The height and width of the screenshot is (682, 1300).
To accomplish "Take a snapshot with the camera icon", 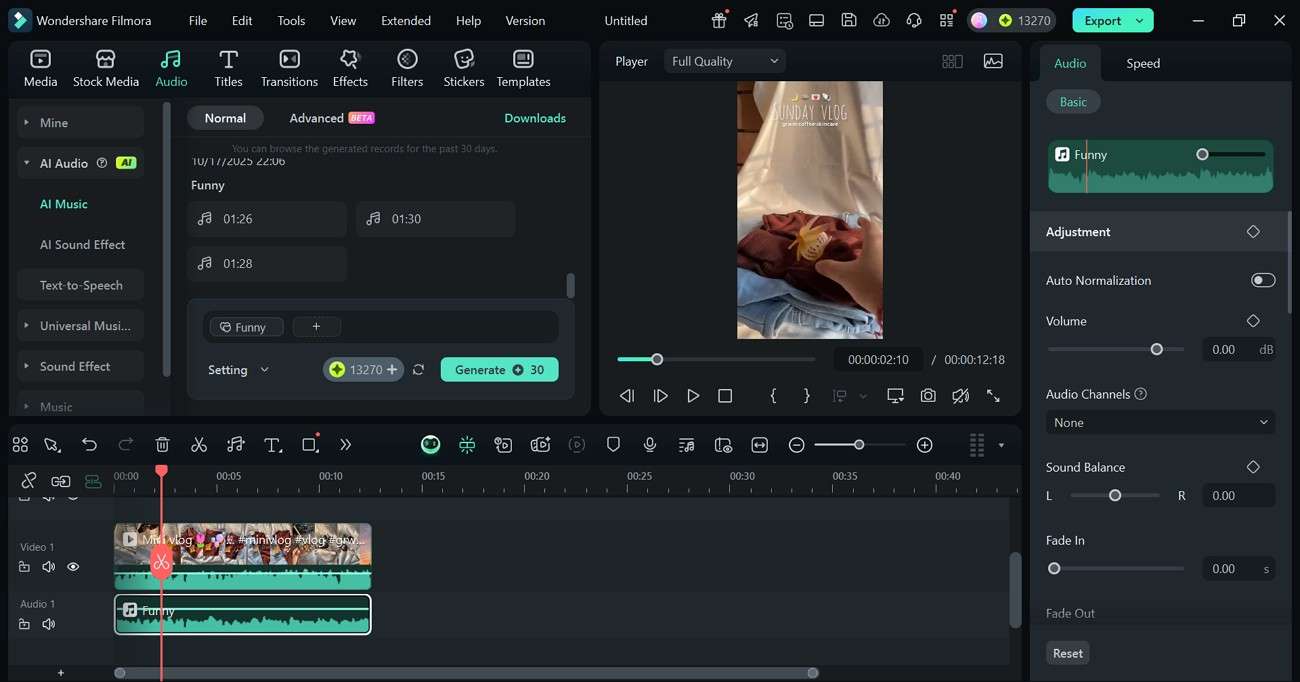I will (x=928, y=396).
